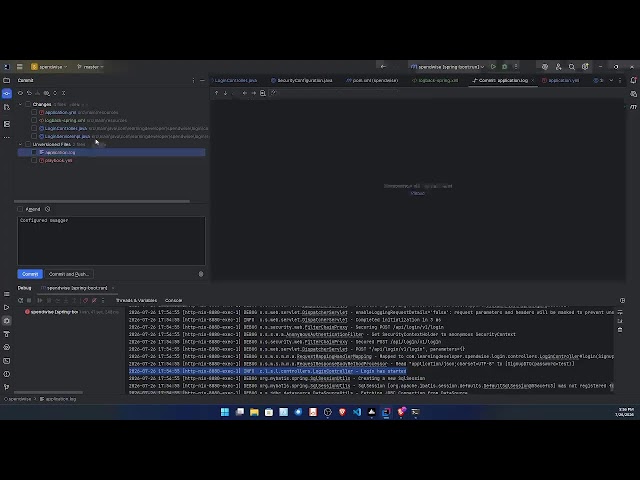Check the logback-spring.xml checkbox
This screenshot has width=640, height=480.
coord(34,120)
